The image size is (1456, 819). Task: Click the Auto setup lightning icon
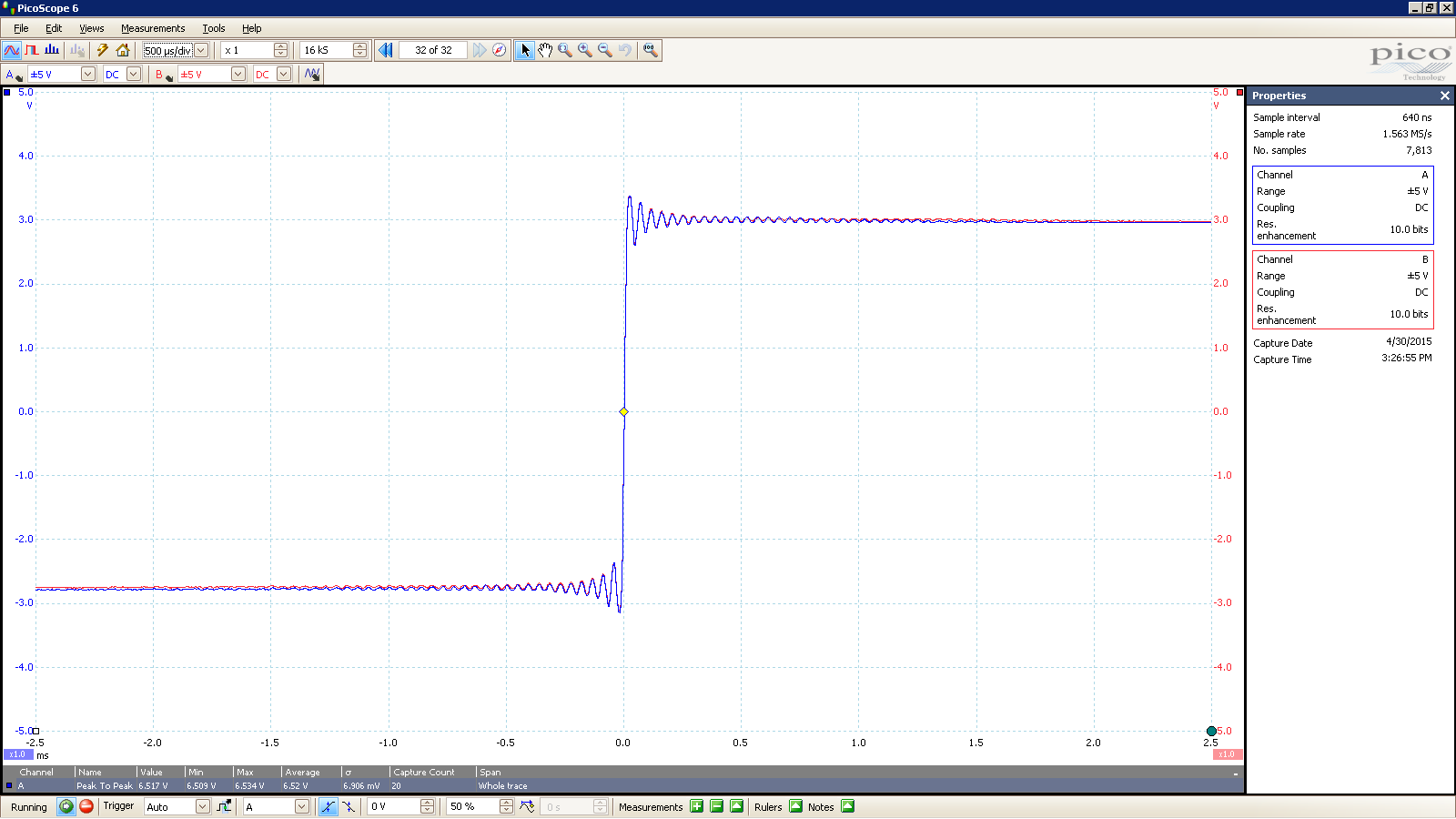(x=103, y=50)
